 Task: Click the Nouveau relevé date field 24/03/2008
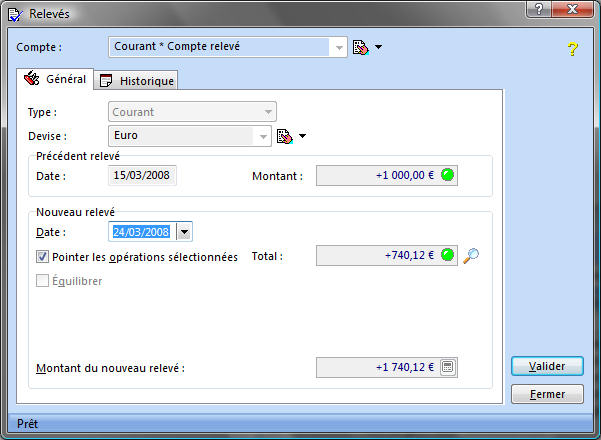point(142,232)
